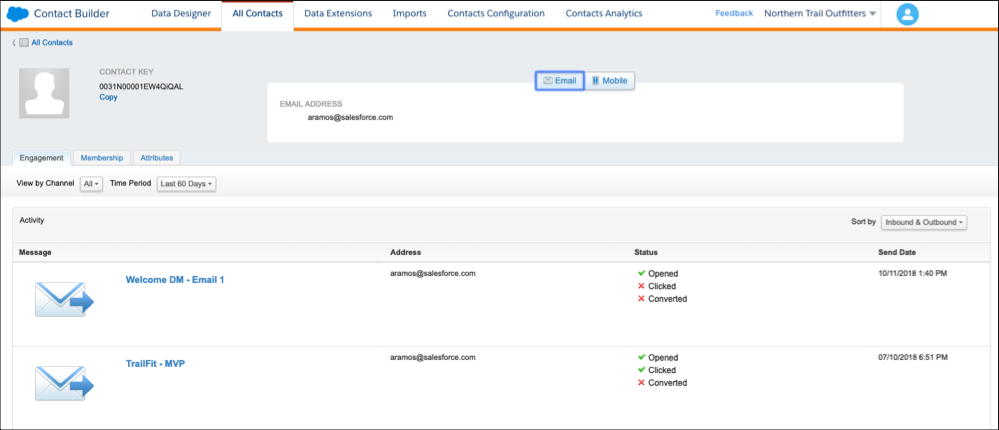Click the email address in the Email Address panel

tap(350, 117)
